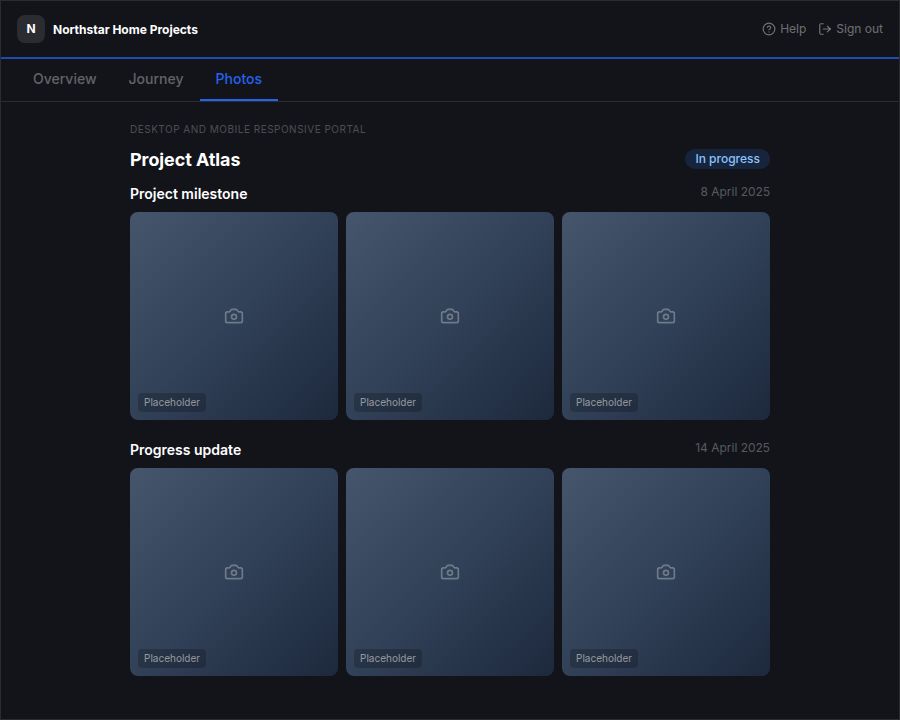Screen dimensions: 900x720
Task: Open third Project milestone photo thumbnail
Action: pos(666,316)
